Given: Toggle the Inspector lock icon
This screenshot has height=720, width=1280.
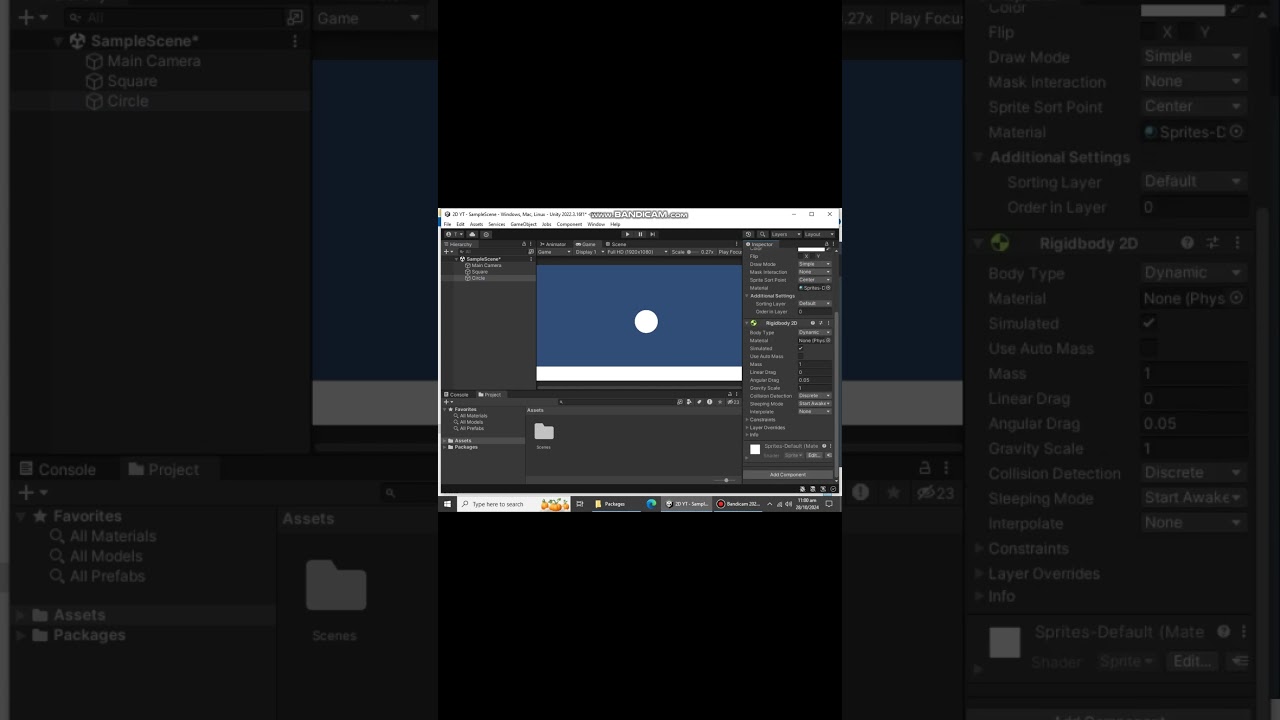Looking at the screenshot, I should pyautogui.click(x=826, y=243).
